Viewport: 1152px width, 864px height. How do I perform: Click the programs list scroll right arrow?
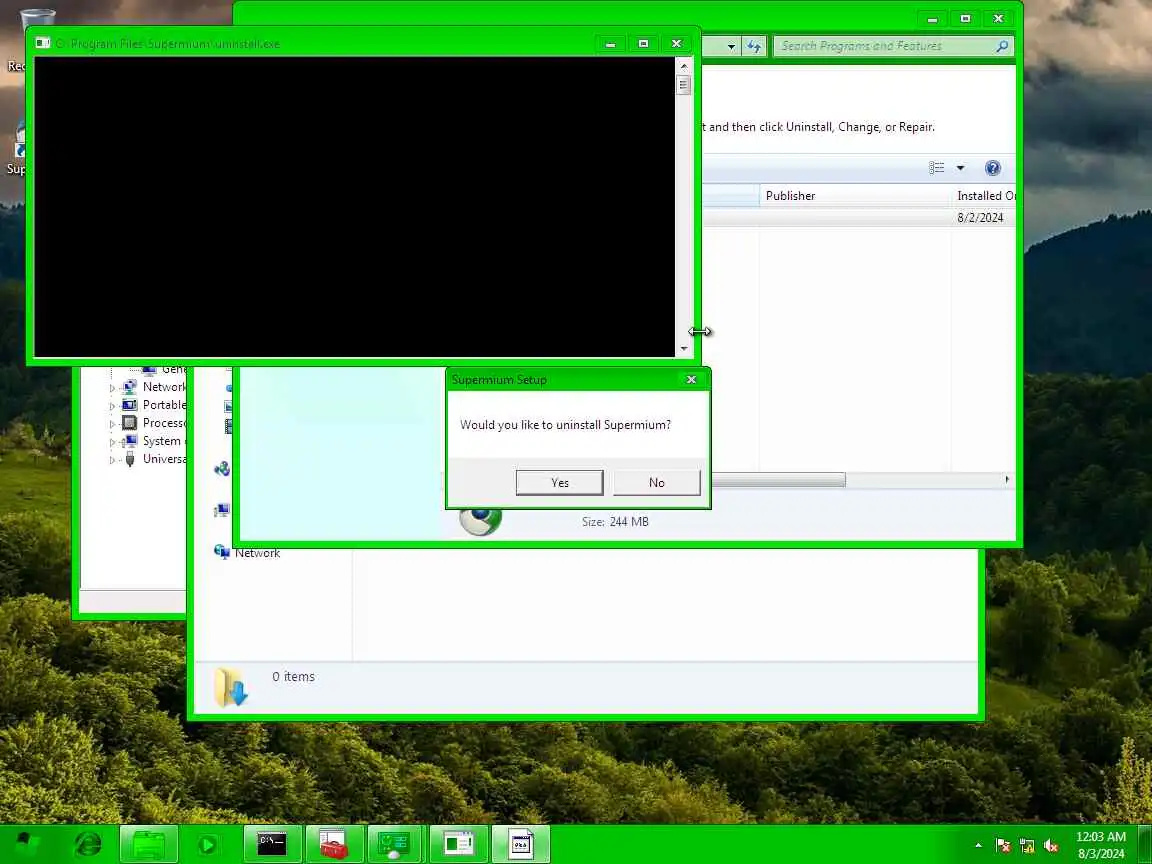[x=1007, y=480]
